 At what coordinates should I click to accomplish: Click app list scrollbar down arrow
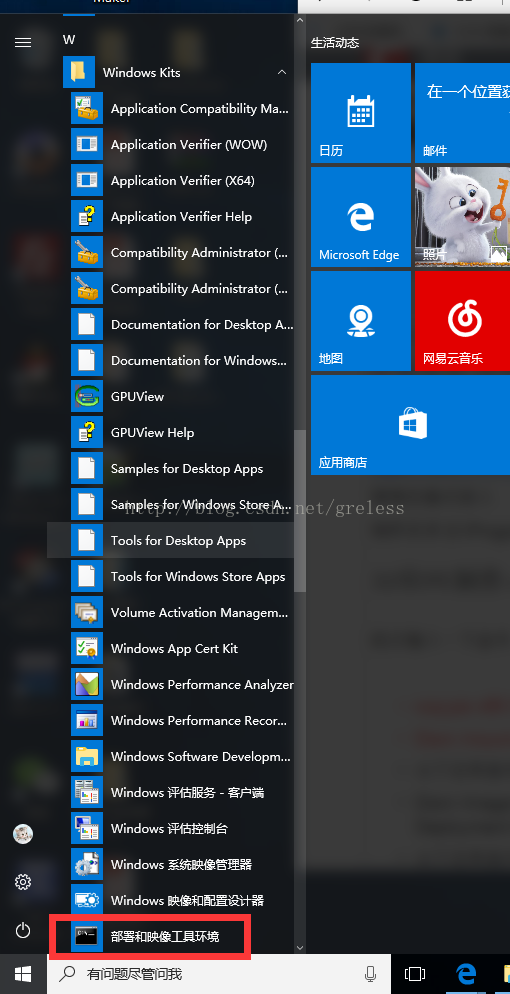300,948
